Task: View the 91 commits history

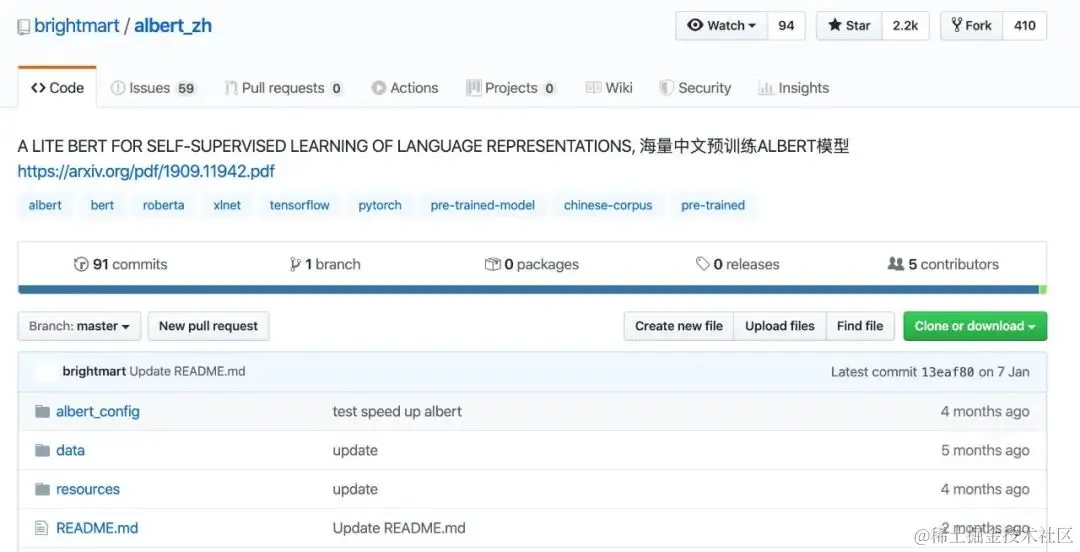Action: [x=121, y=264]
